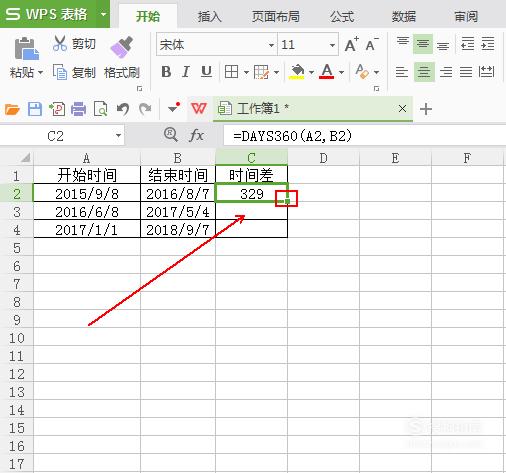Apply yellow fill color bucket
Viewport: 506px width, 473px height.
coord(297,72)
